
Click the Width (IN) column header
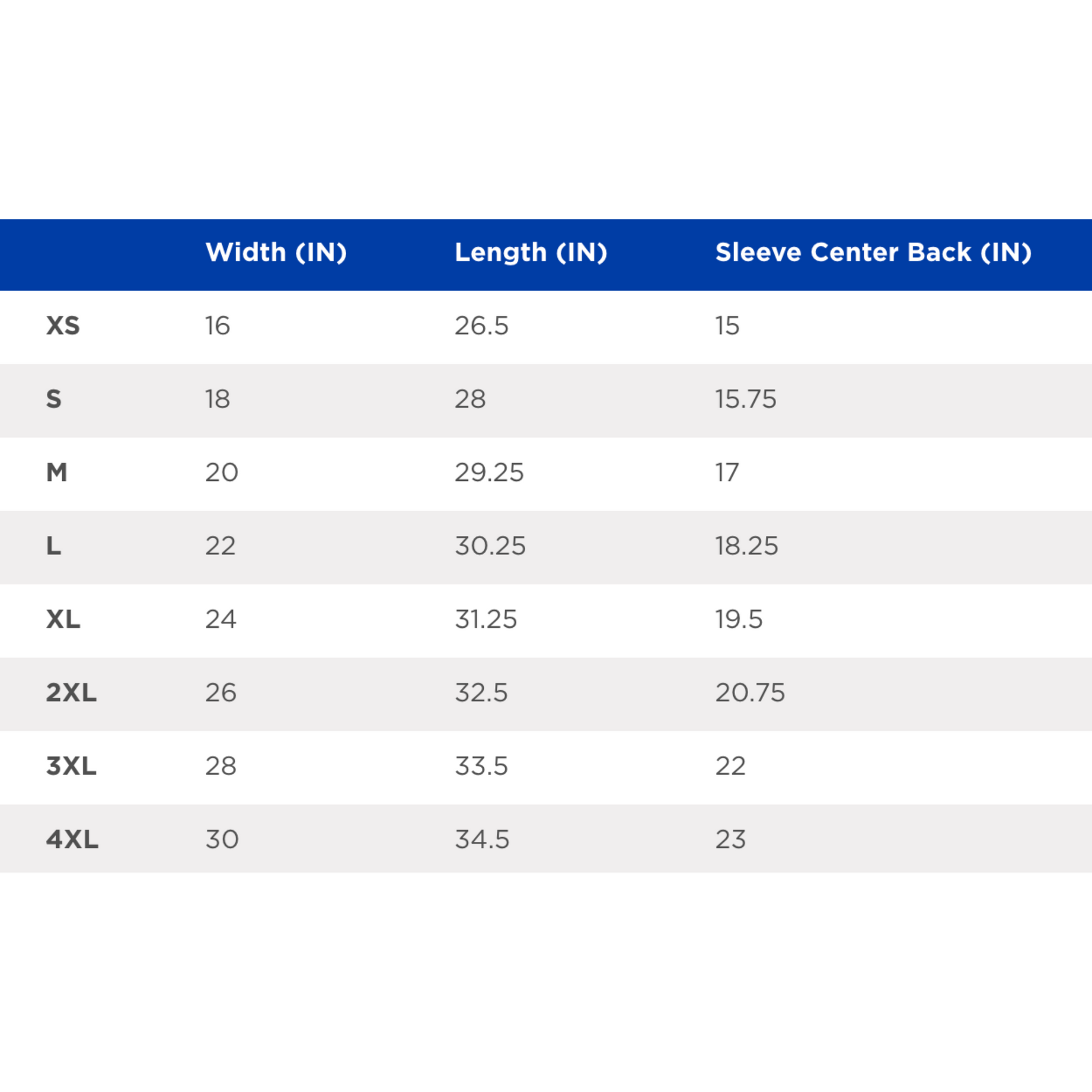click(276, 252)
